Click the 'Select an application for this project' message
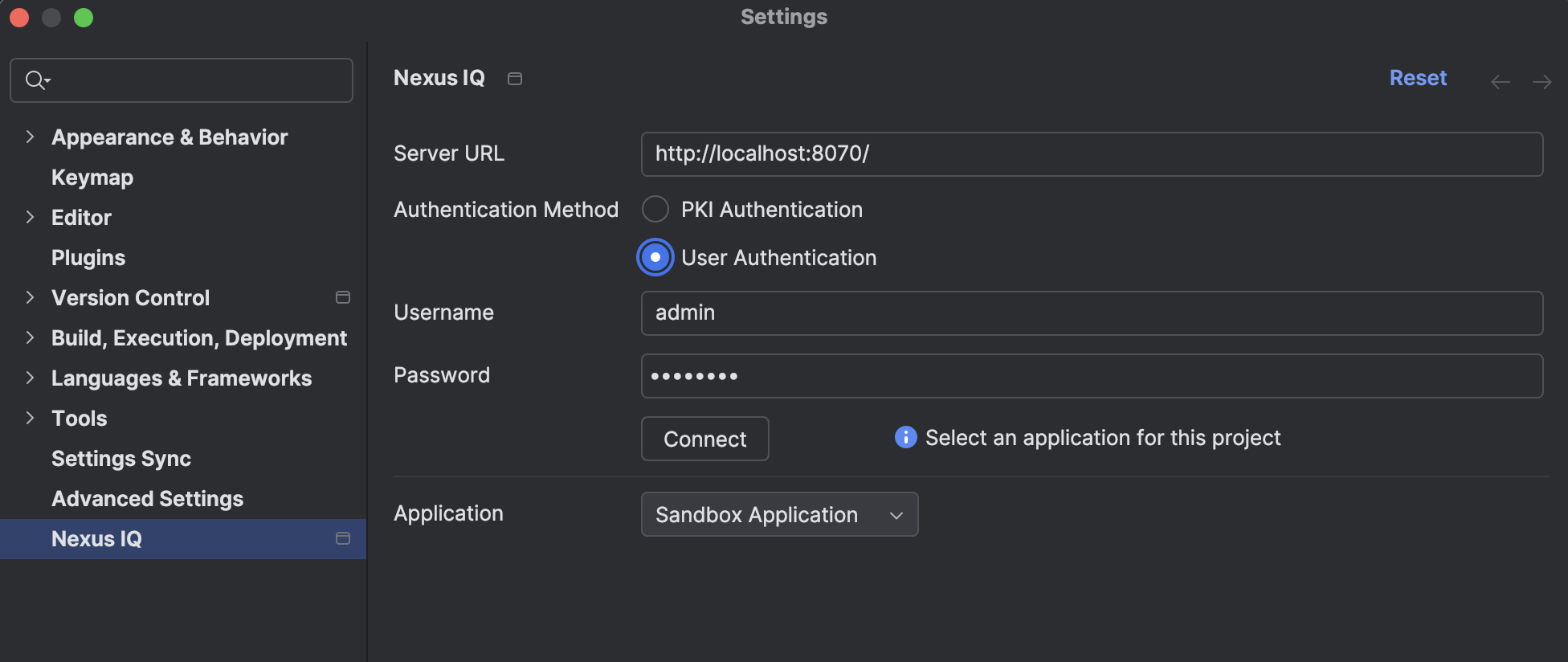The image size is (1568, 662). [1103, 438]
